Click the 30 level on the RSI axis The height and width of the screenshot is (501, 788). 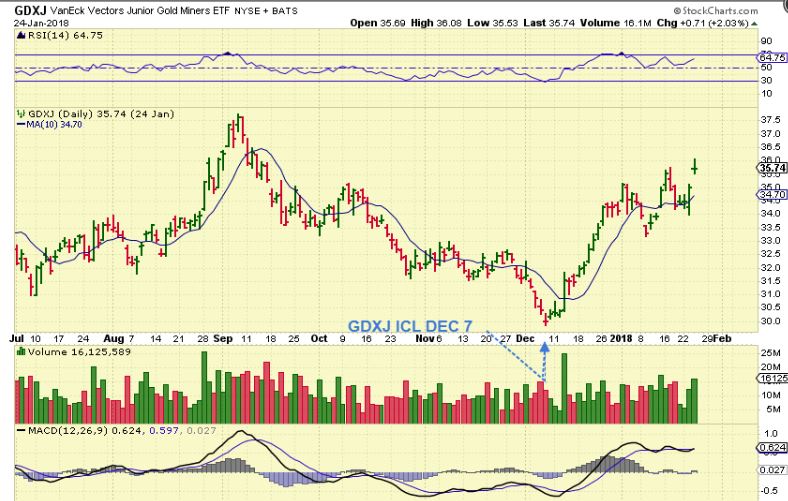[x=766, y=80]
